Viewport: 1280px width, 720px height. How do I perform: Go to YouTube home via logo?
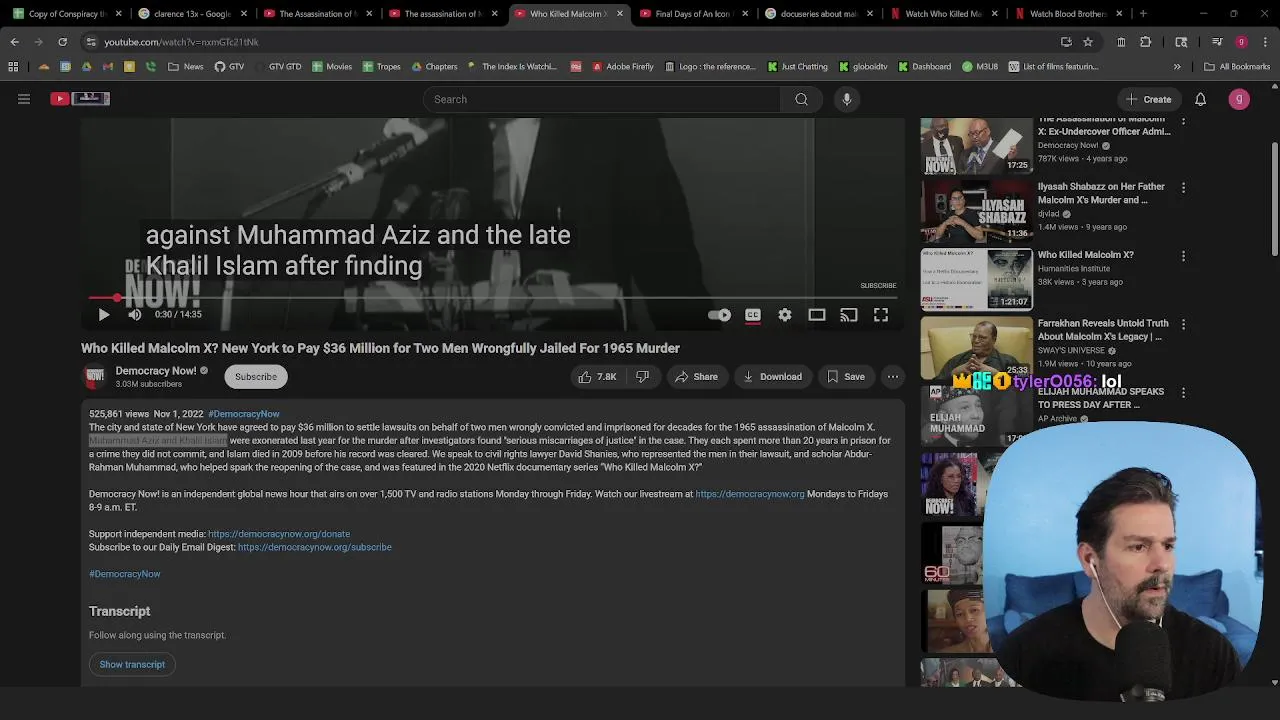(x=80, y=99)
